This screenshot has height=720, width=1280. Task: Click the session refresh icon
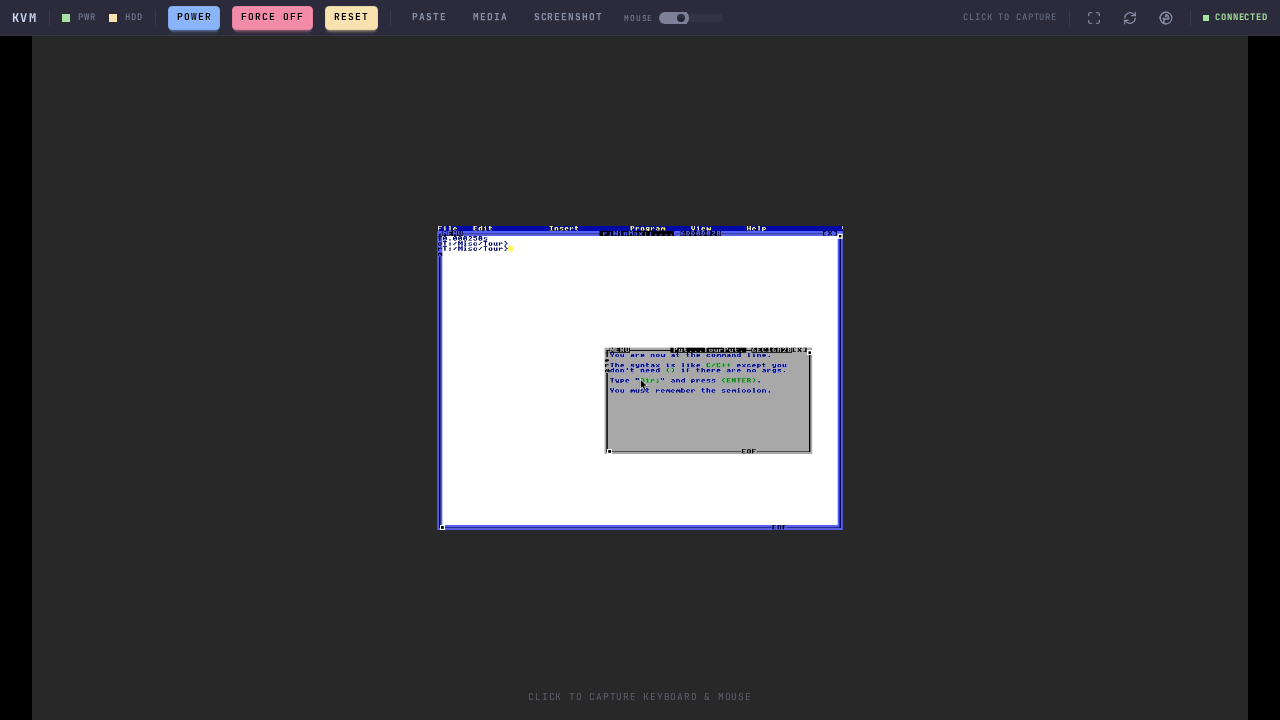pos(1130,17)
